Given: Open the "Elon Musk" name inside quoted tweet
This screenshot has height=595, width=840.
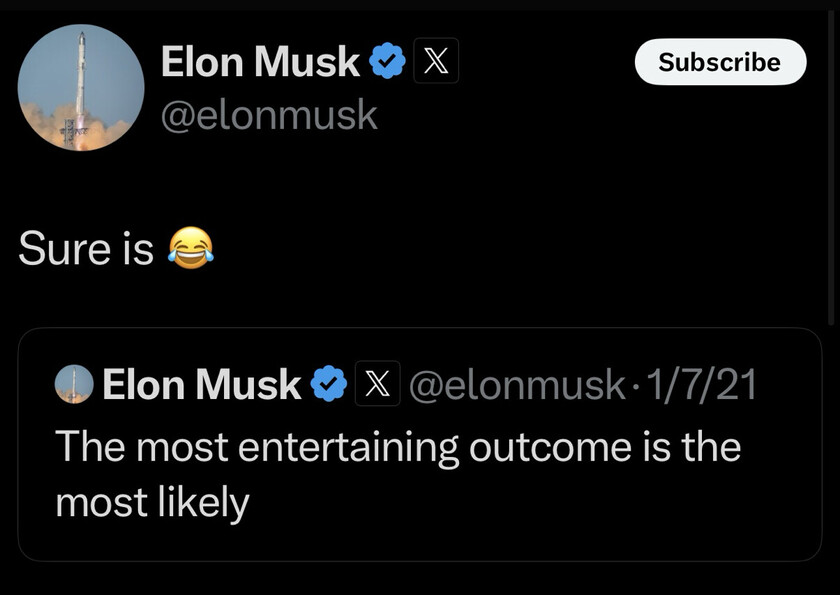Looking at the screenshot, I should point(201,384).
